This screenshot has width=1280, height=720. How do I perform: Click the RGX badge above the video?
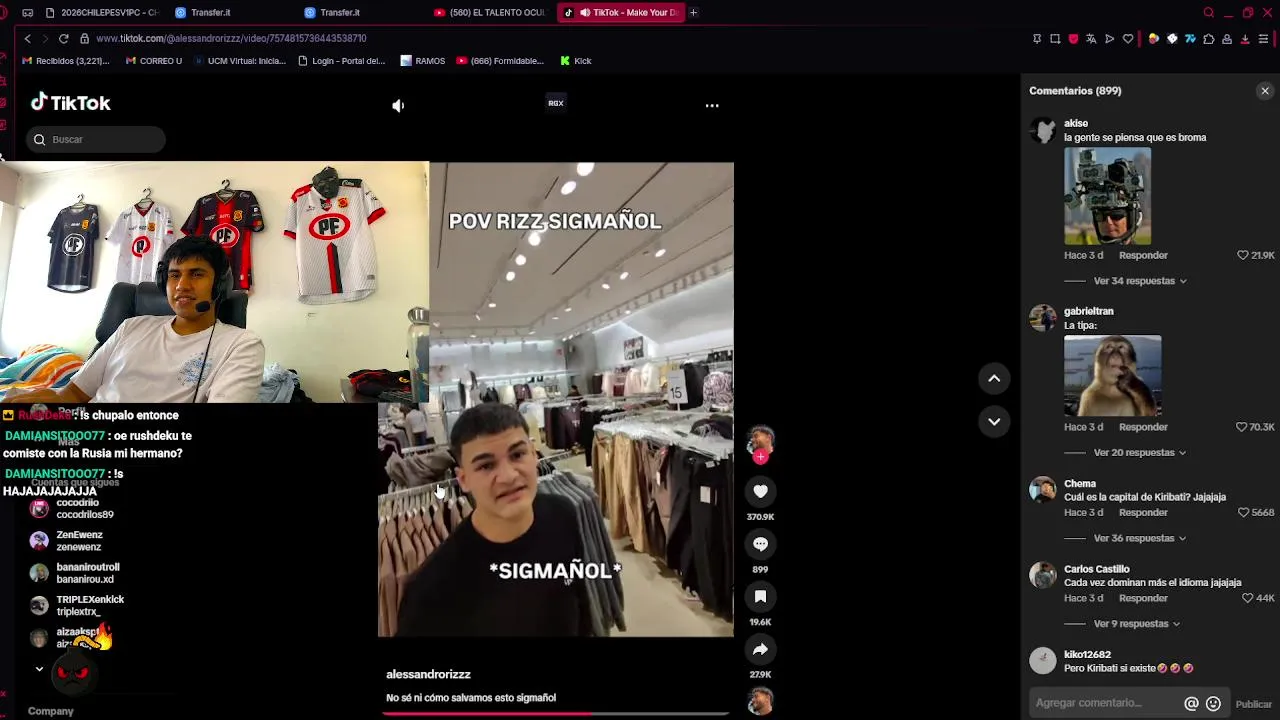pyautogui.click(x=556, y=103)
